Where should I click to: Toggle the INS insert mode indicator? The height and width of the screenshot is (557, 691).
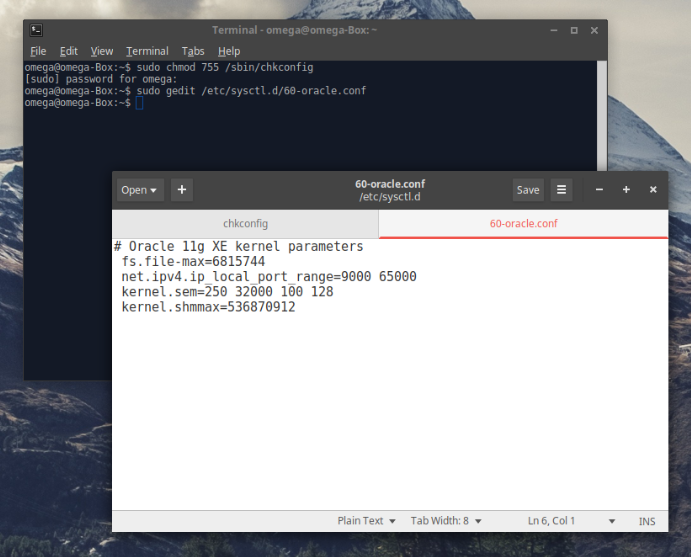point(647,521)
